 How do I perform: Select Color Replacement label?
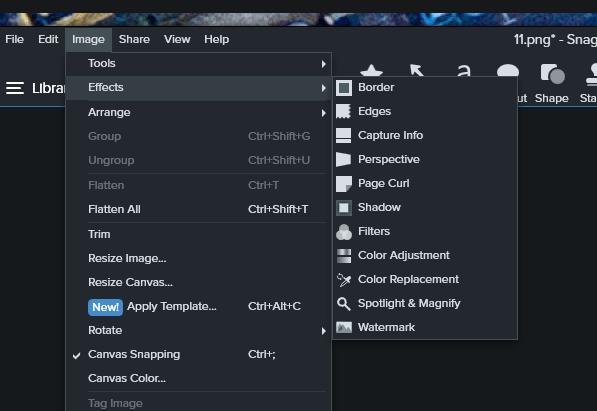point(409,279)
